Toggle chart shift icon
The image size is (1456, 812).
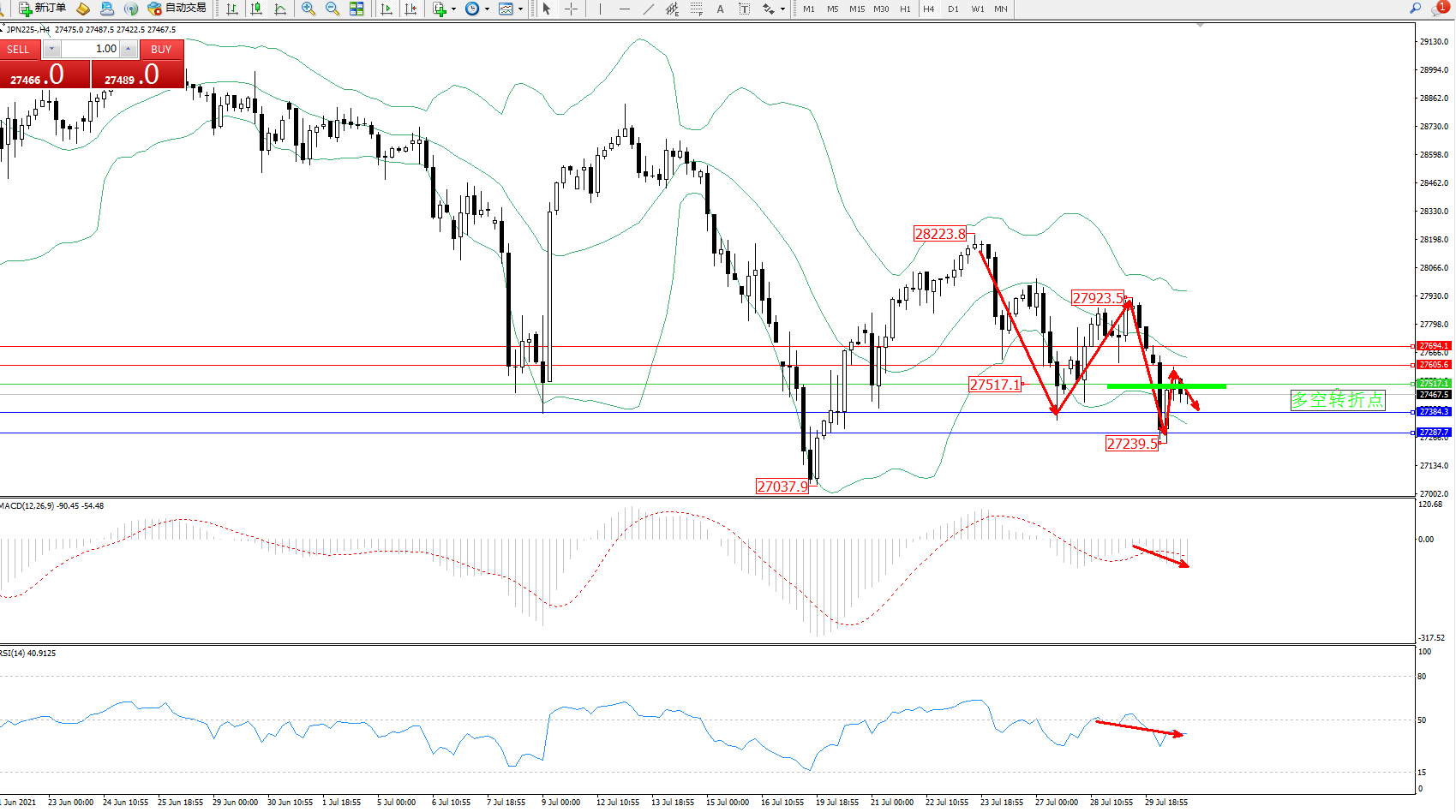[410, 9]
